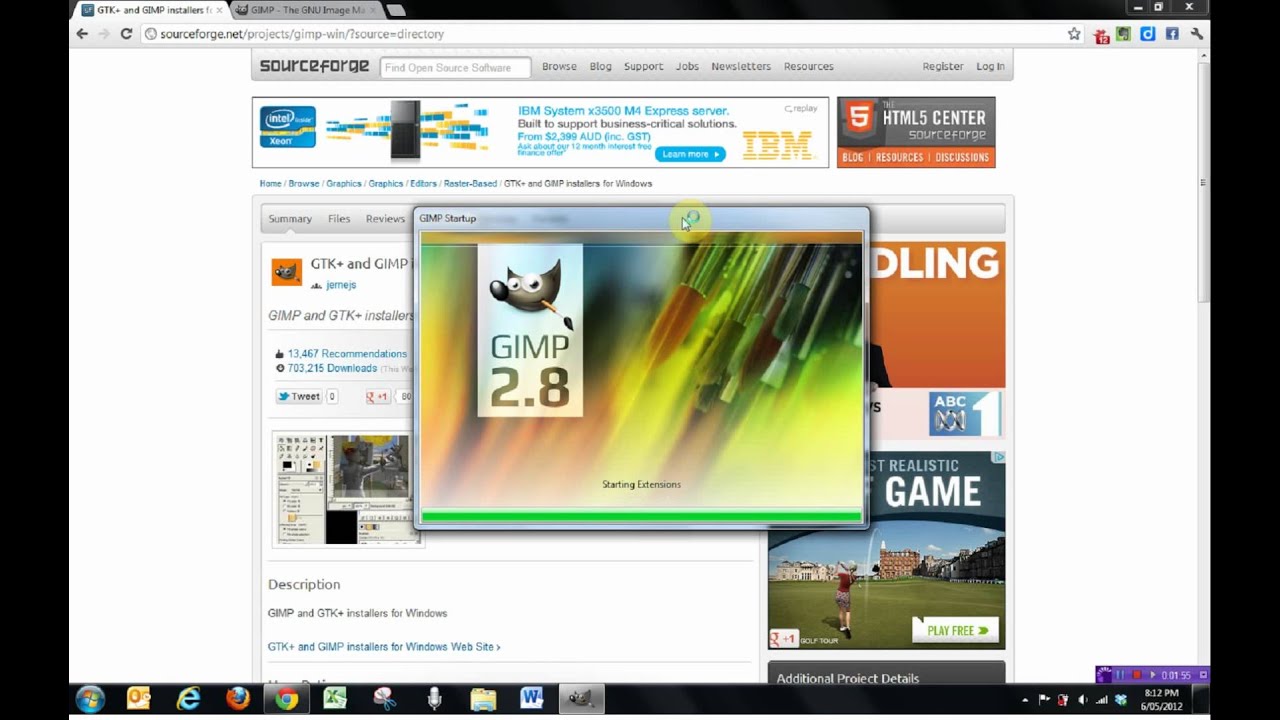Click the Google +1 button under downloads

(378, 397)
